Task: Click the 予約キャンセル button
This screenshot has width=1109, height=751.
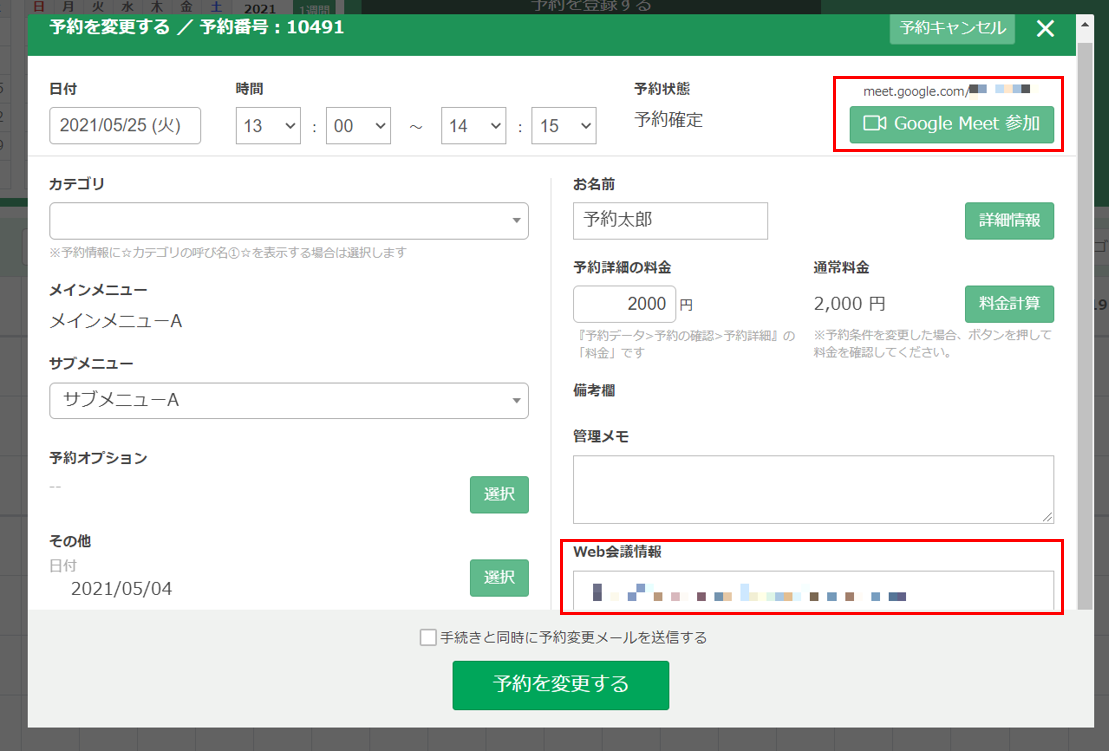Action: click(x=952, y=28)
